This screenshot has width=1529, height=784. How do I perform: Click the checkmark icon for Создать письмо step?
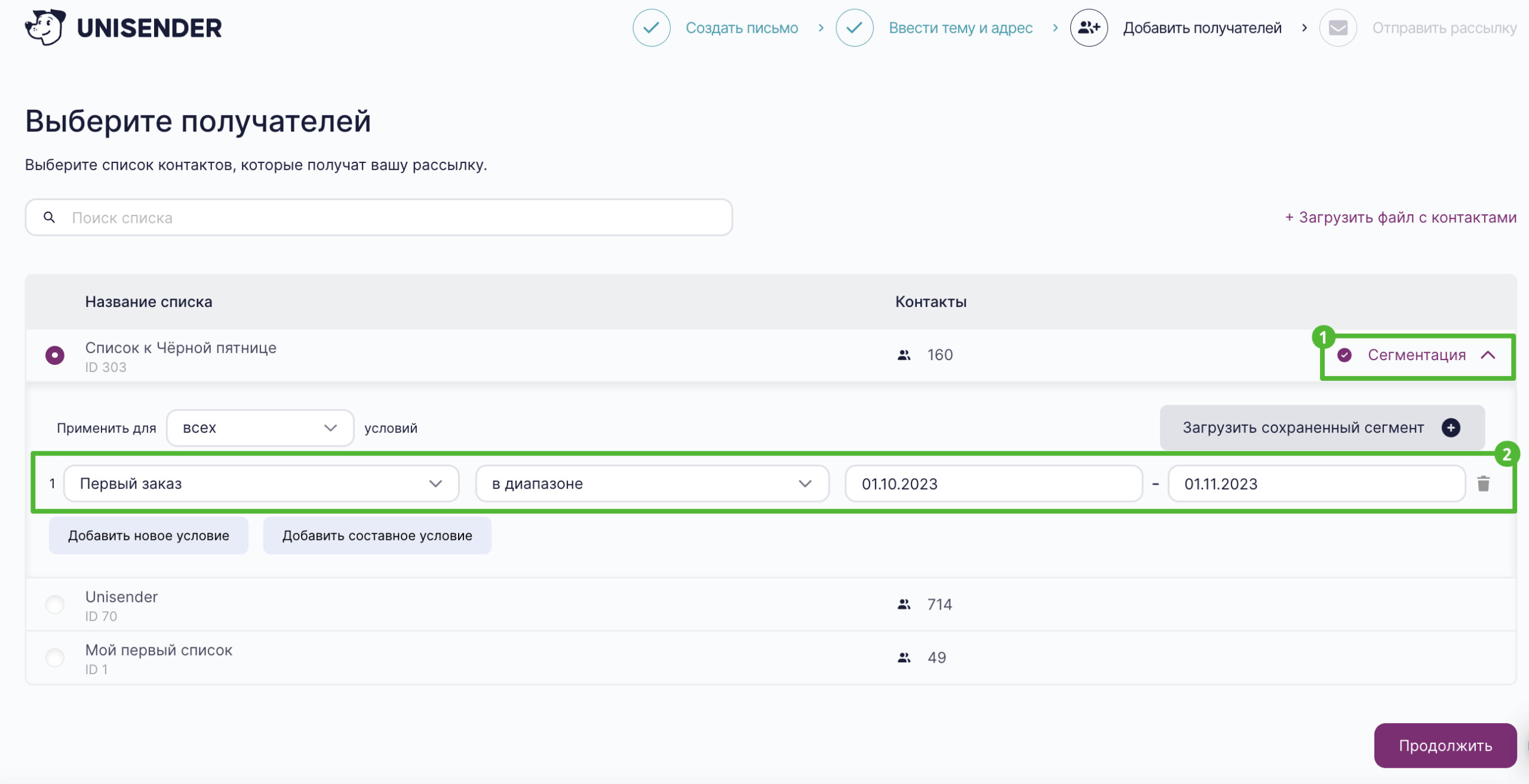[651, 27]
